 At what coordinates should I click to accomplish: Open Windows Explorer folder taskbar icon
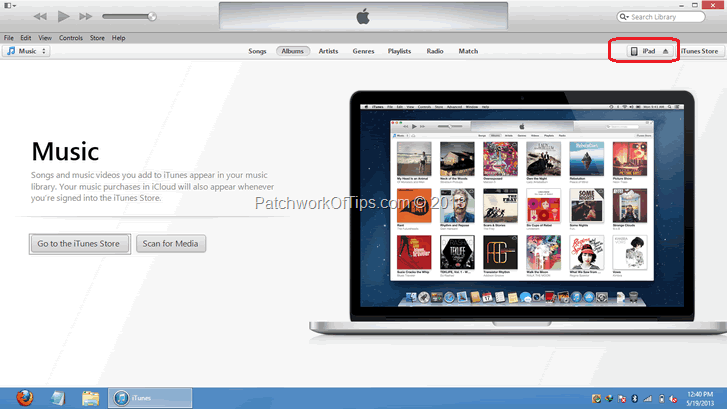[x=90, y=398]
